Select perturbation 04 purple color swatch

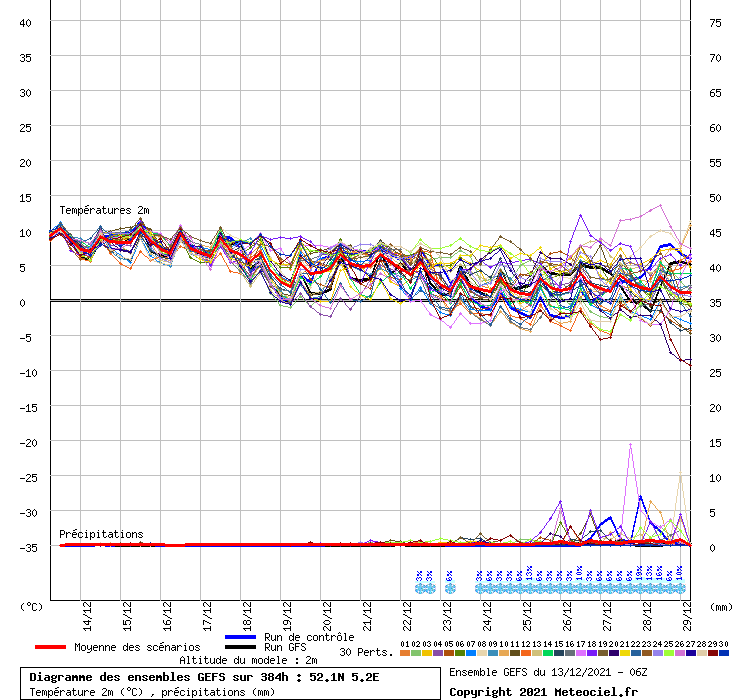[438, 653]
